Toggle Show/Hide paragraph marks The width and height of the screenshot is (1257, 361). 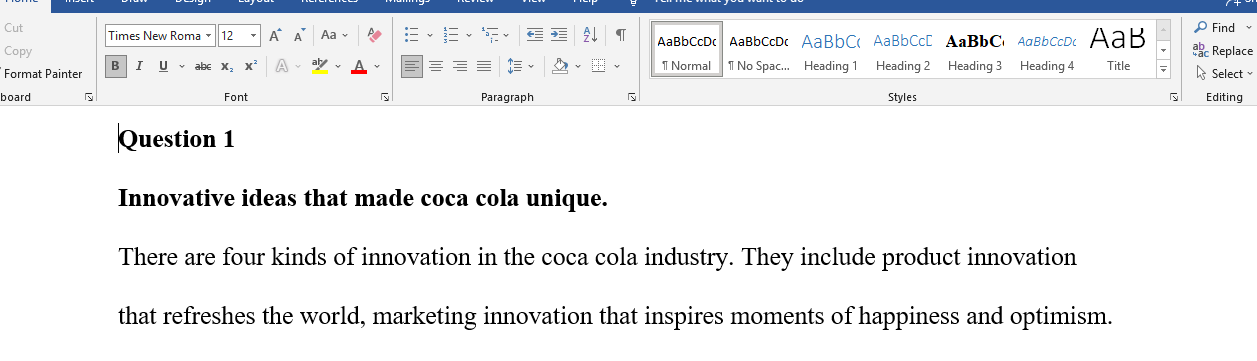pyautogui.click(x=621, y=35)
